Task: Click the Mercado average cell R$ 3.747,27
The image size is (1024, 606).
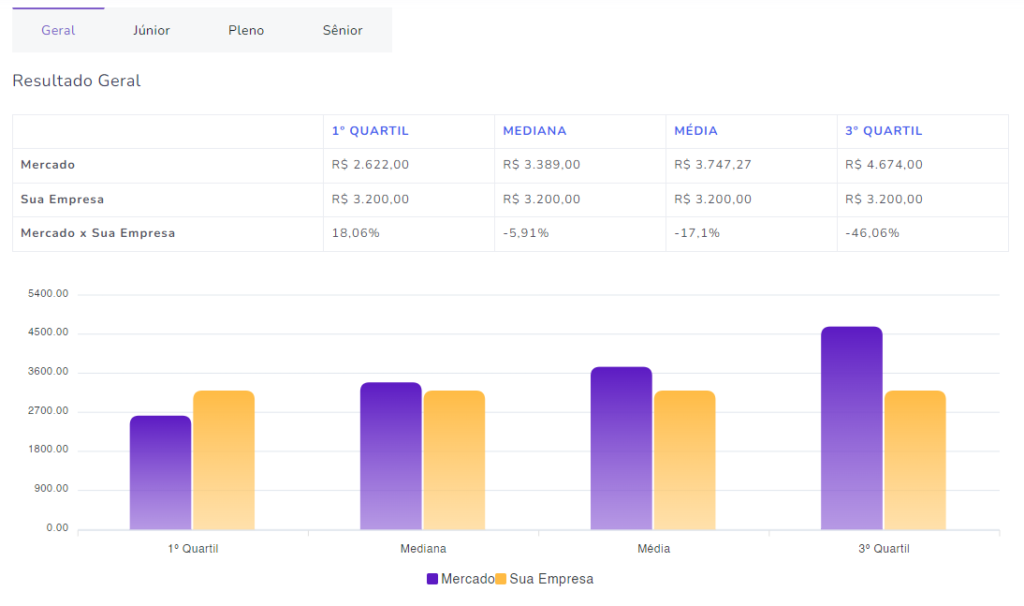Action: tap(712, 165)
